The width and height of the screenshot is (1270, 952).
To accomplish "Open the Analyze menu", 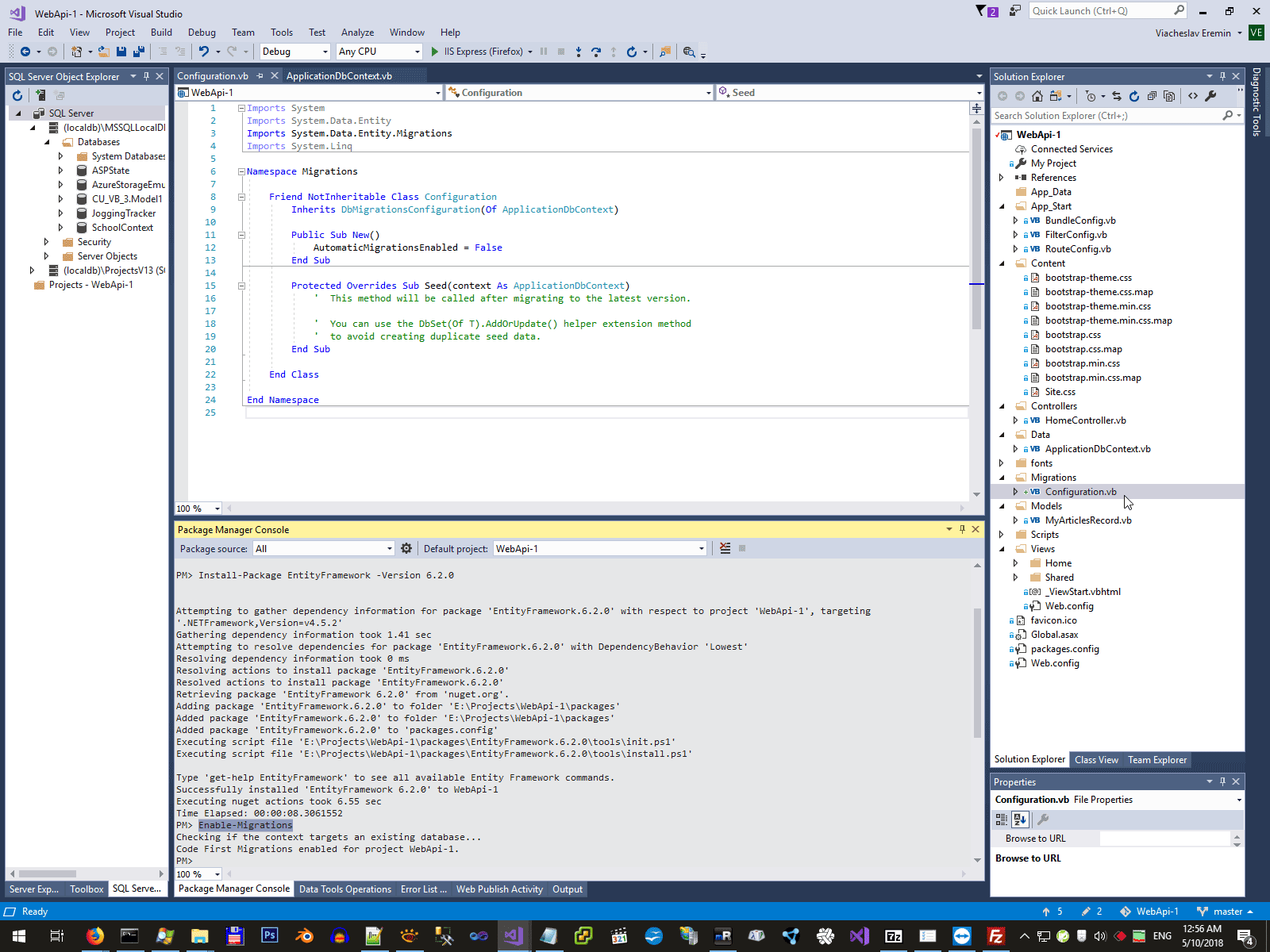I will point(357,33).
